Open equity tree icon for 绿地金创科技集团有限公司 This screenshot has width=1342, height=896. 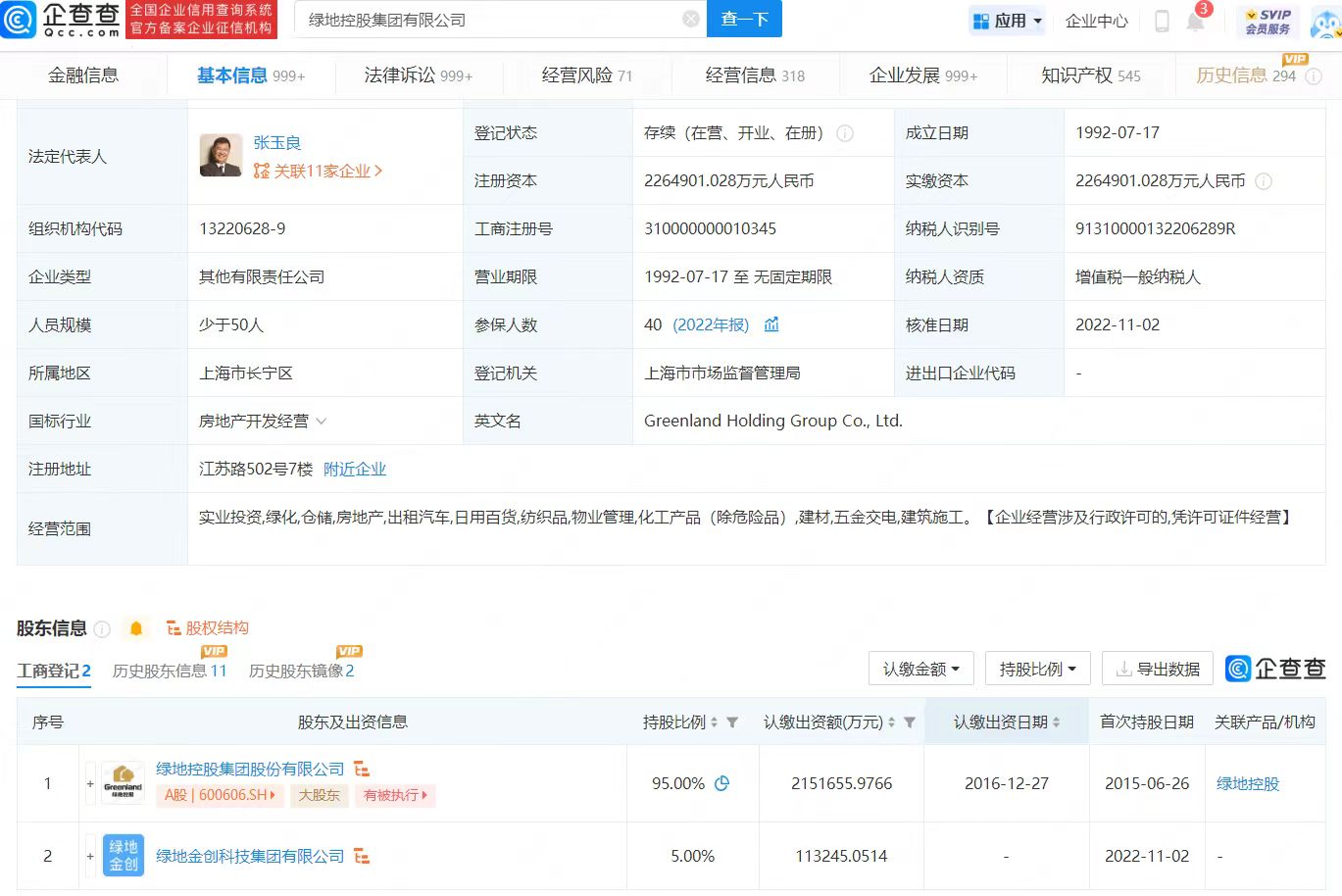point(362,857)
